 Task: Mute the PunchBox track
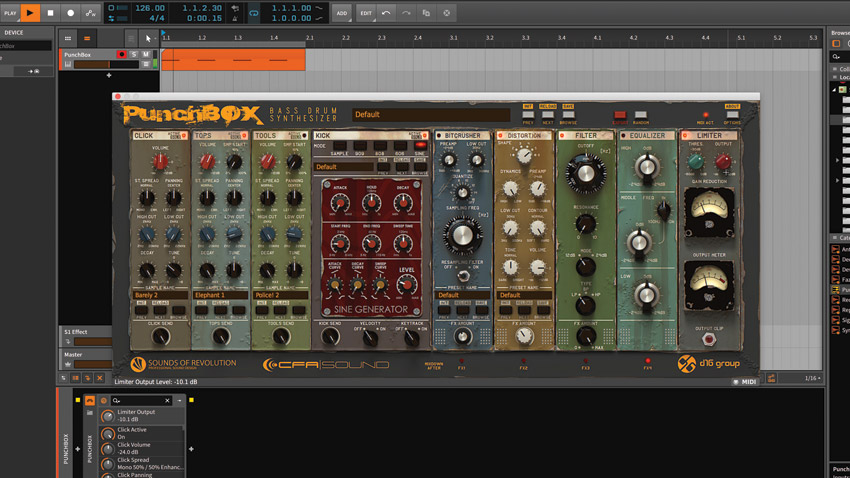(146, 55)
